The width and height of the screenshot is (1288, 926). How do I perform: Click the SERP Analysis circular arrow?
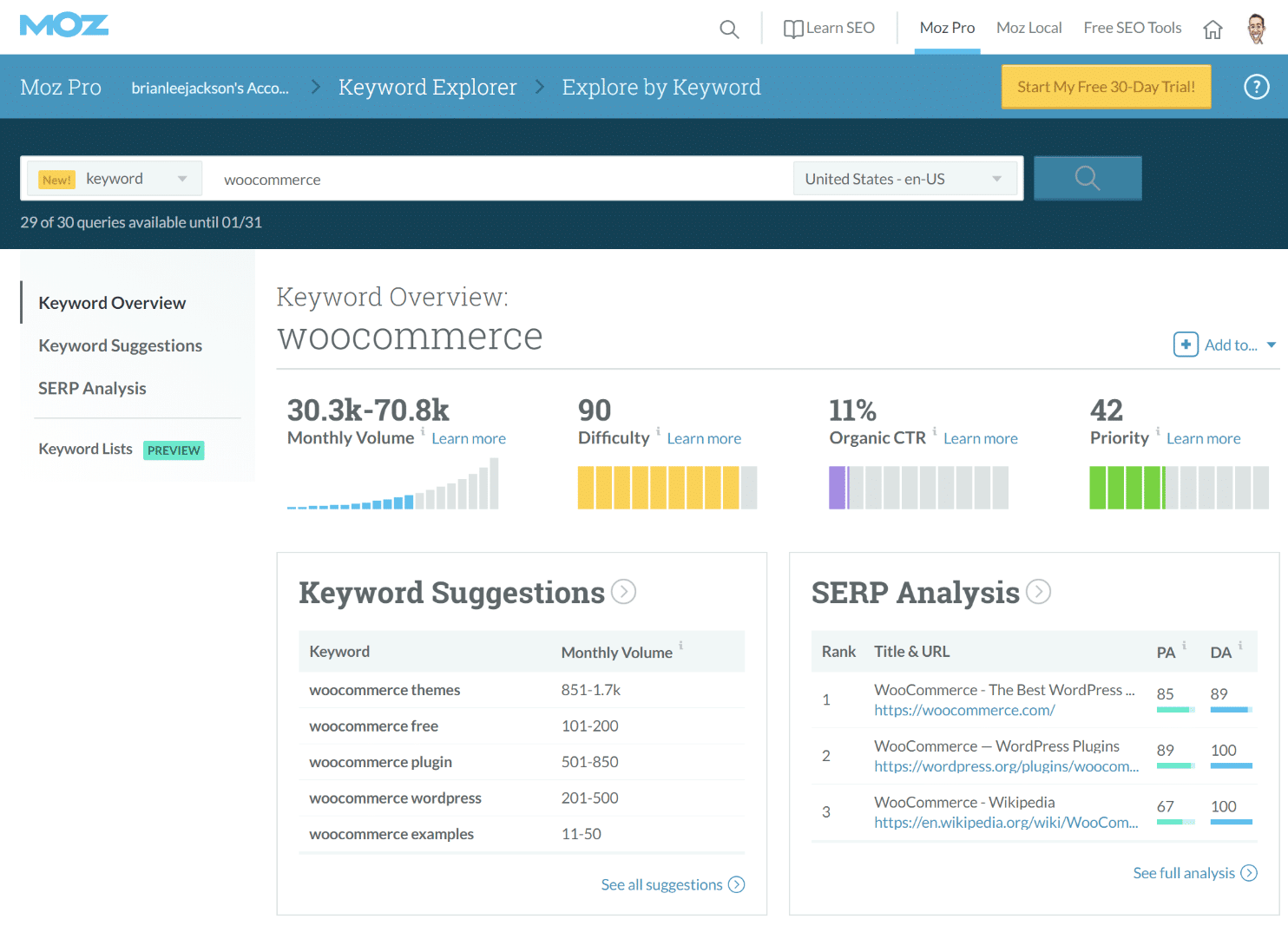coord(1038,591)
